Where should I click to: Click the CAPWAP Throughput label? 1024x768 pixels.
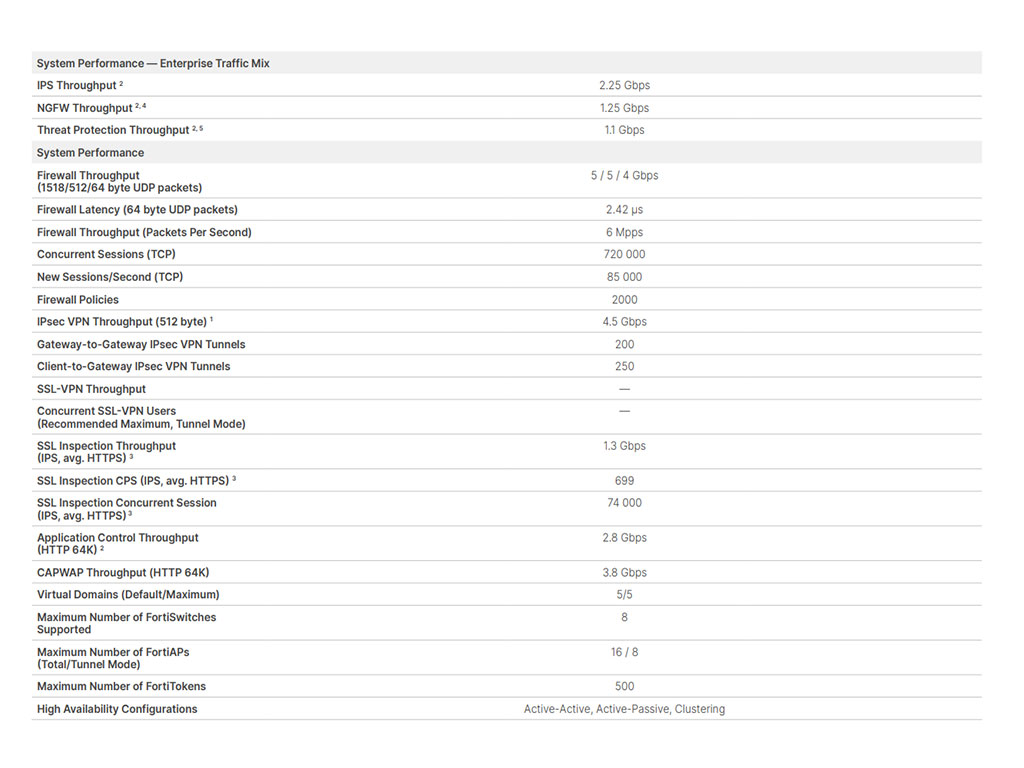click(123, 573)
